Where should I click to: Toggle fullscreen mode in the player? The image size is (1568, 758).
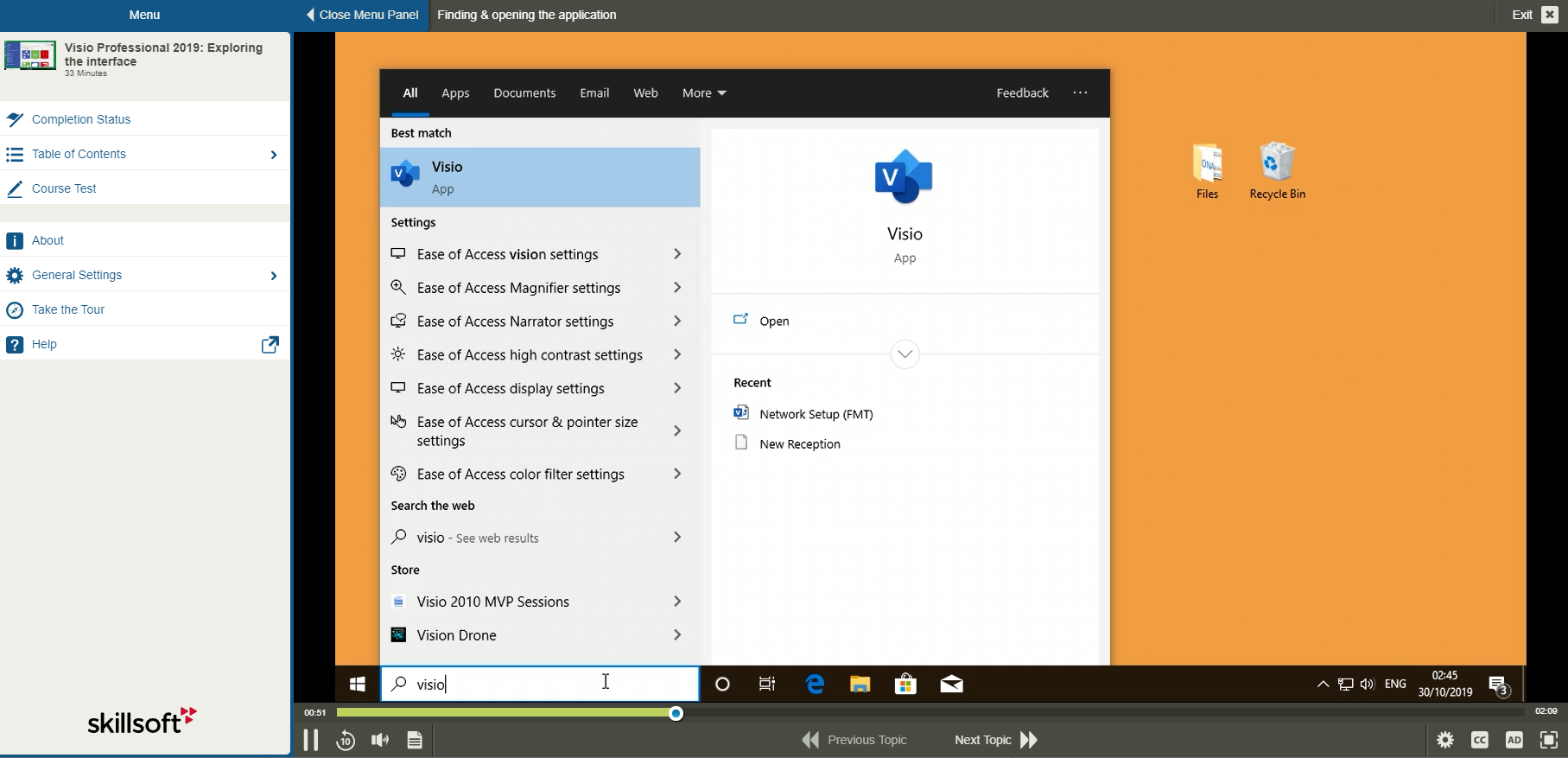[1549, 740]
